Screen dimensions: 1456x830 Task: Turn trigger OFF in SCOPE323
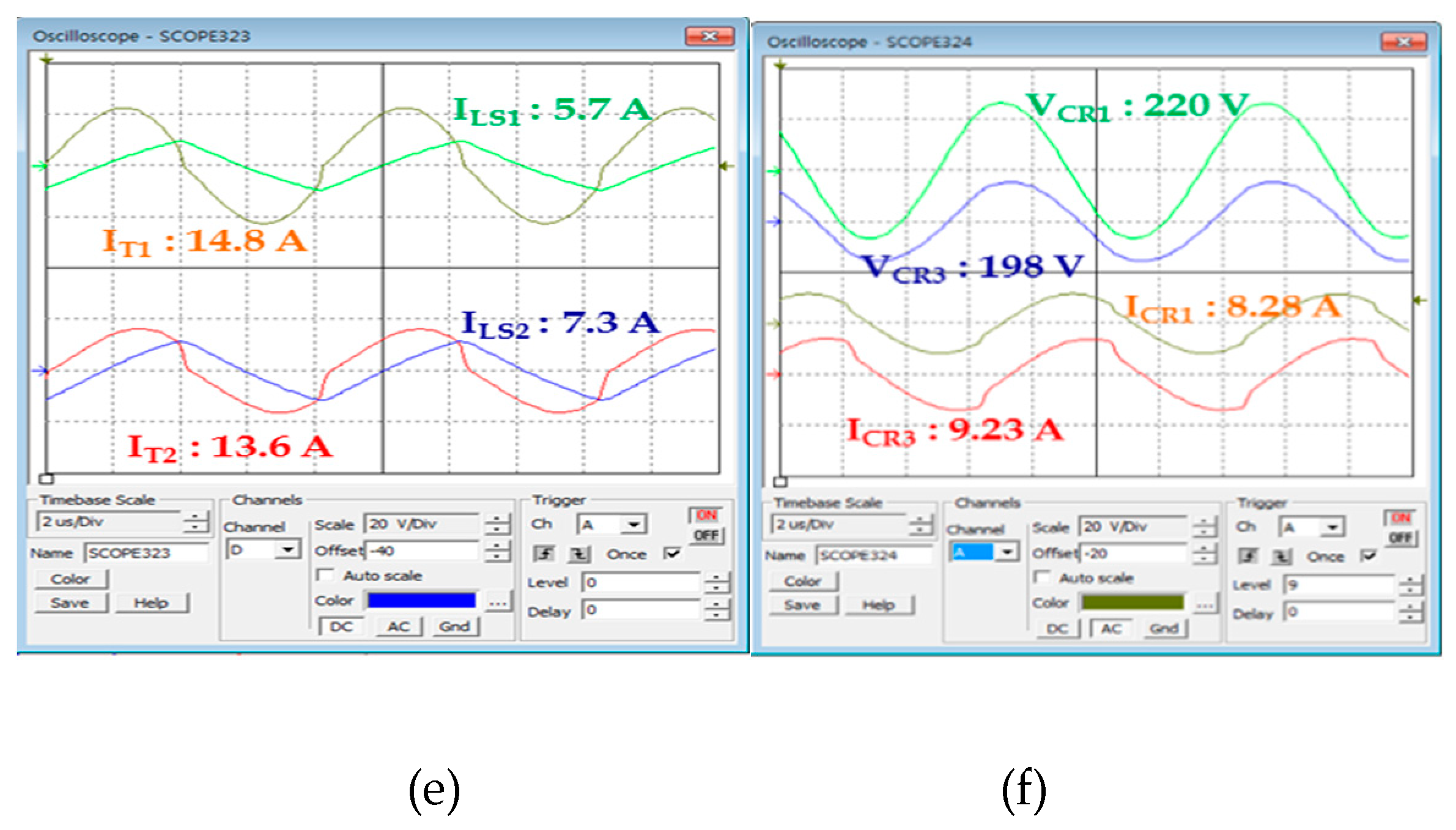[x=706, y=536]
